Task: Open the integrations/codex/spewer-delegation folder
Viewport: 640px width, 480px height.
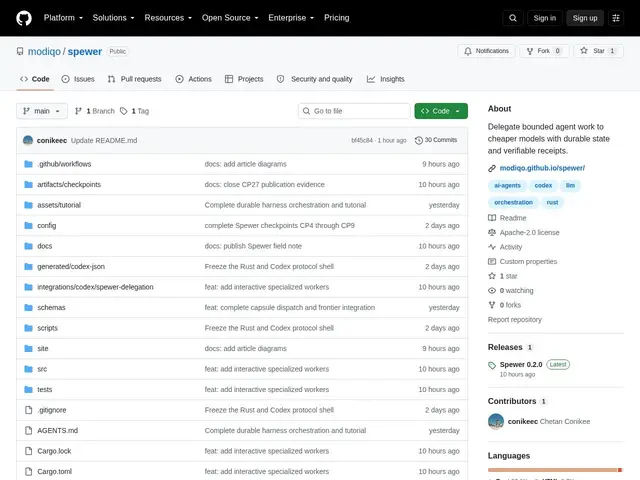Action: 96,287
